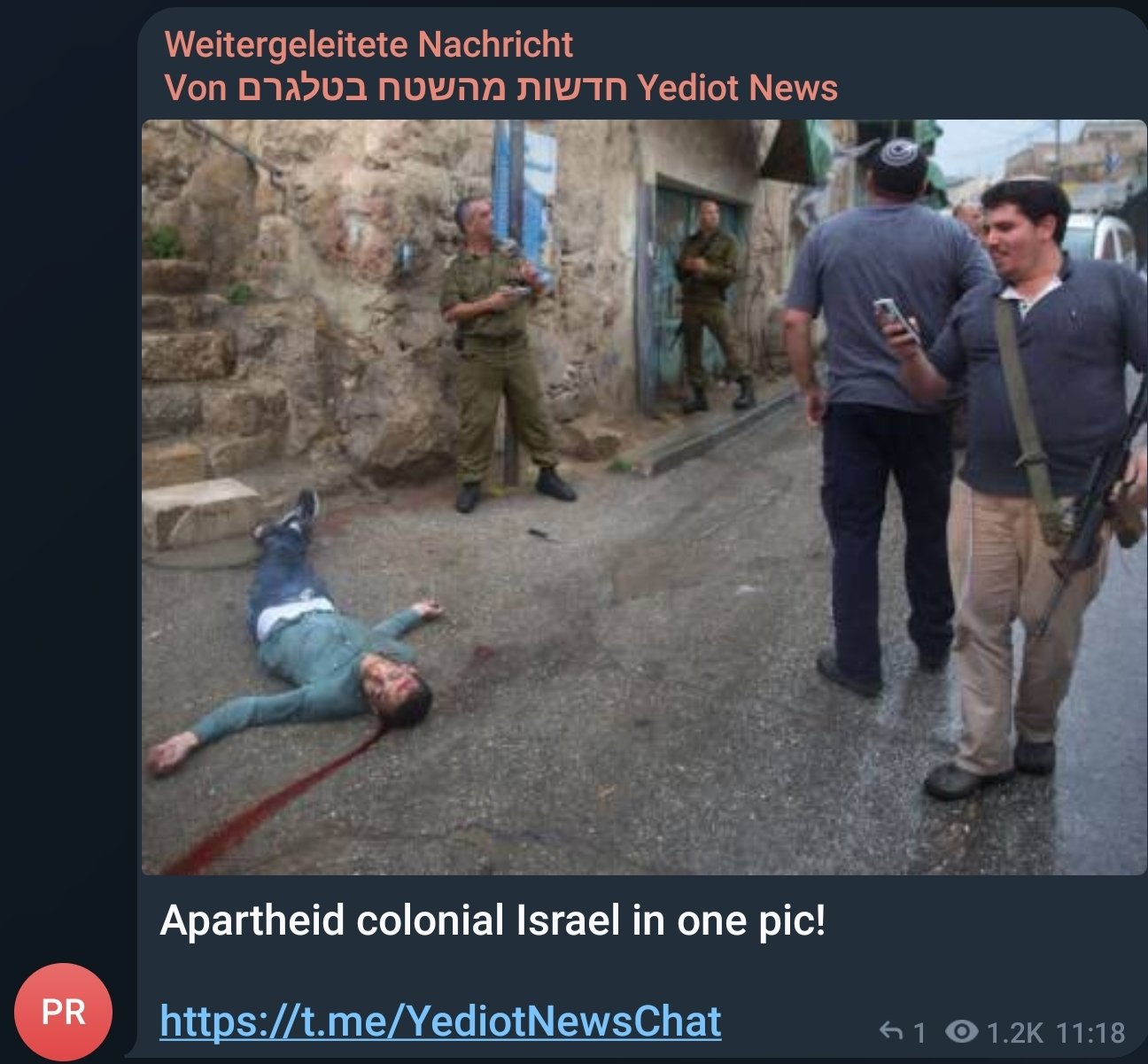The height and width of the screenshot is (1064, 1148).
Task: Select the caption text under the photo
Action: coord(493,921)
